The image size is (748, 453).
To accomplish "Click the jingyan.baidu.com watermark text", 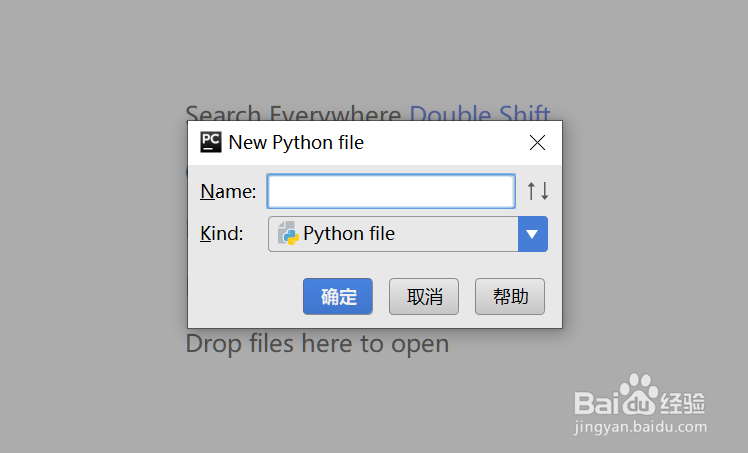I will tap(641, 428).
